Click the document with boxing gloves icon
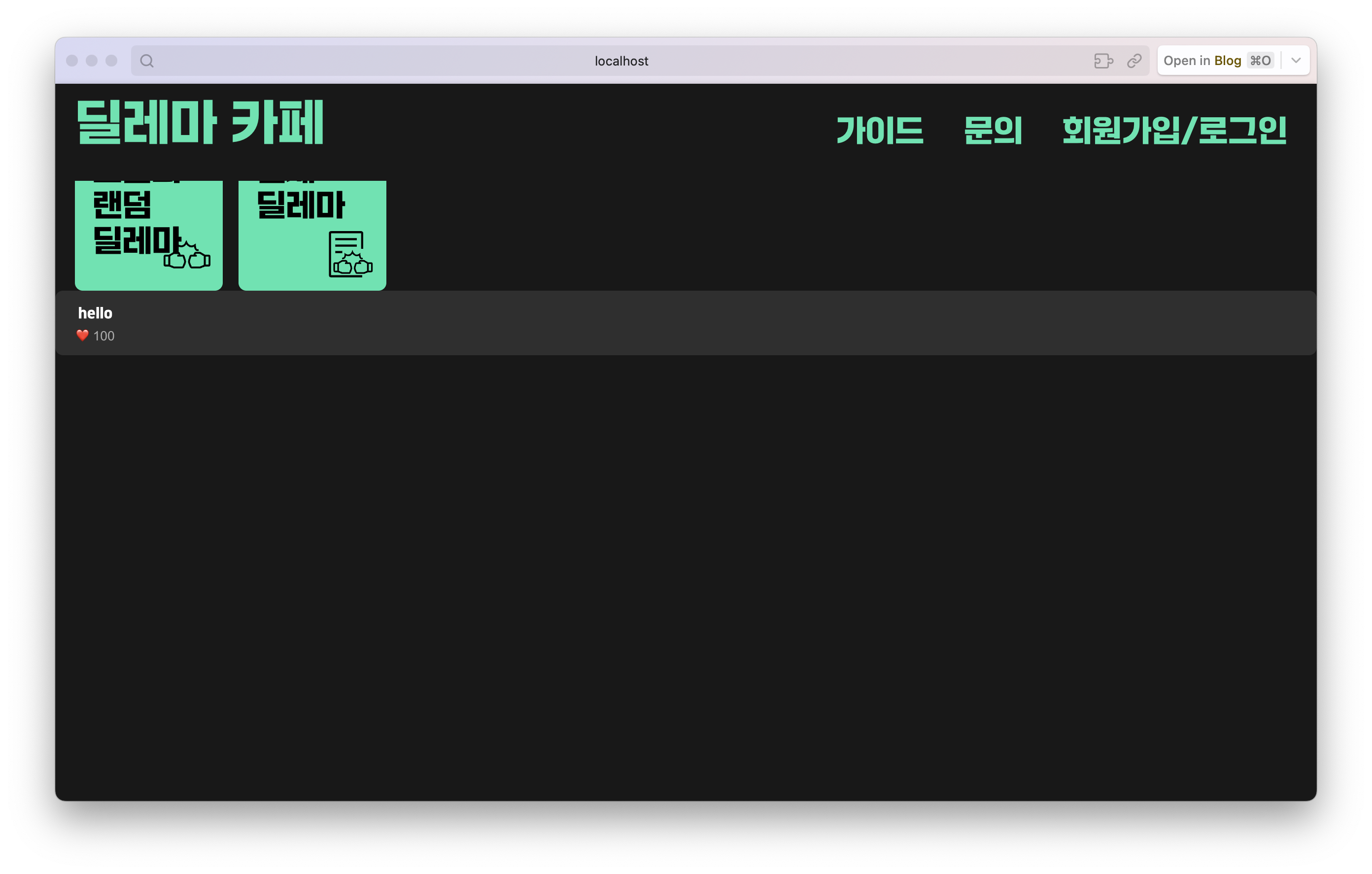 point(350,254)
